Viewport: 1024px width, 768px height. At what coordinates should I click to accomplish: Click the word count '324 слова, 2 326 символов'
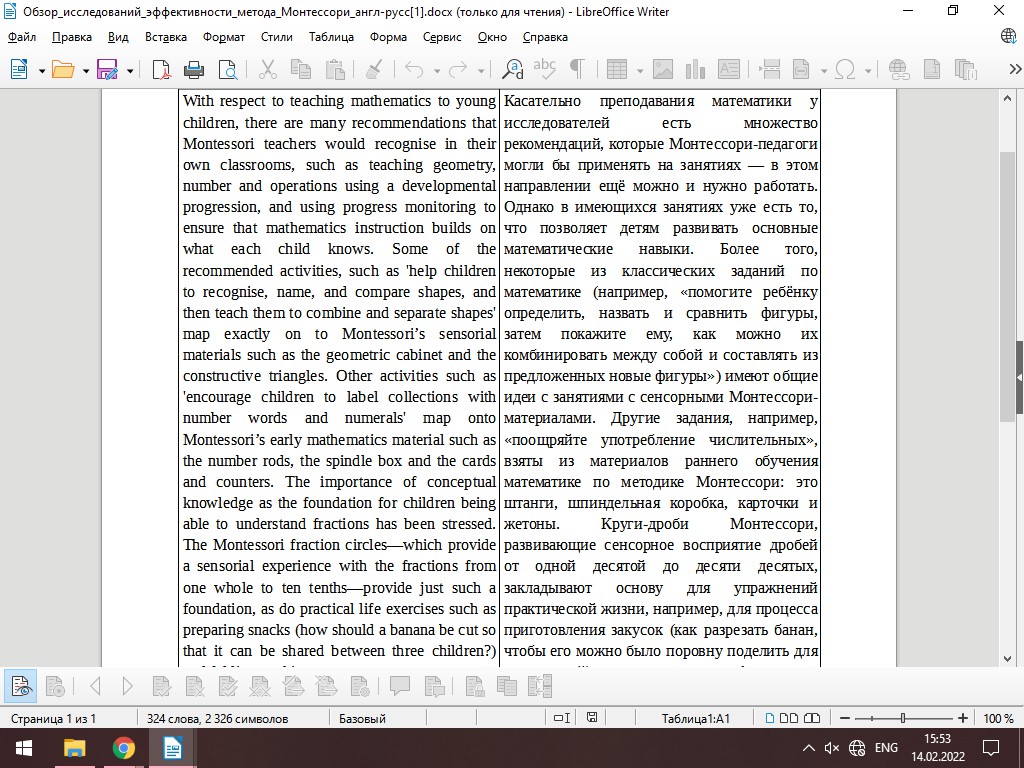[217, 718]
